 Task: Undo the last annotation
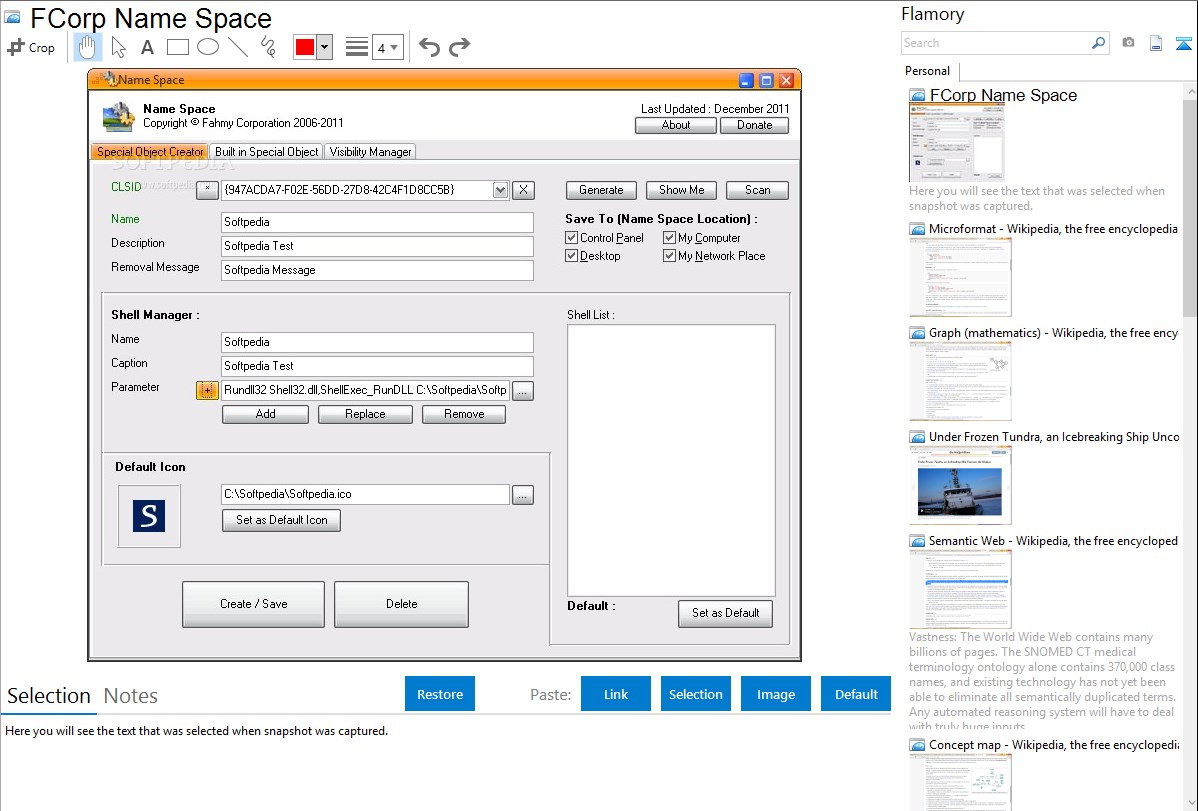429,47
